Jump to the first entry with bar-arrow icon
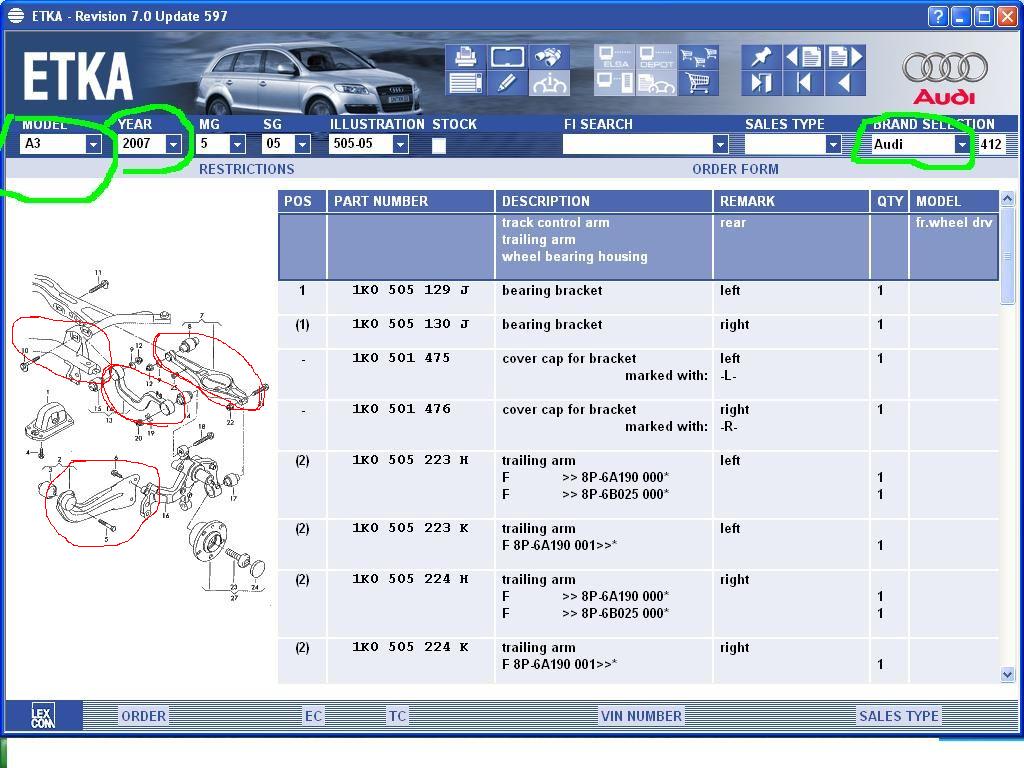 pos(803,84)
